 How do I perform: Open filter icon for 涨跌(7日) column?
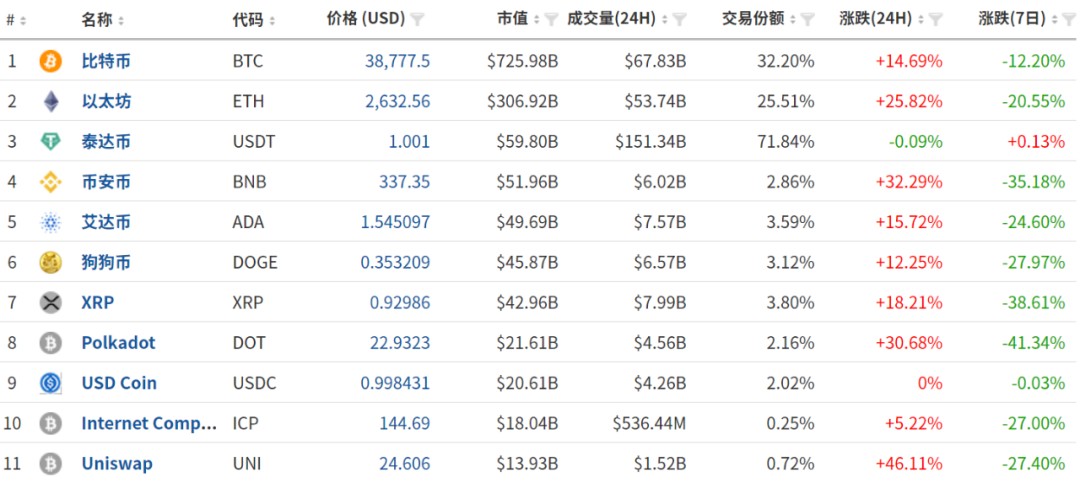click(x=1069, y=19)
